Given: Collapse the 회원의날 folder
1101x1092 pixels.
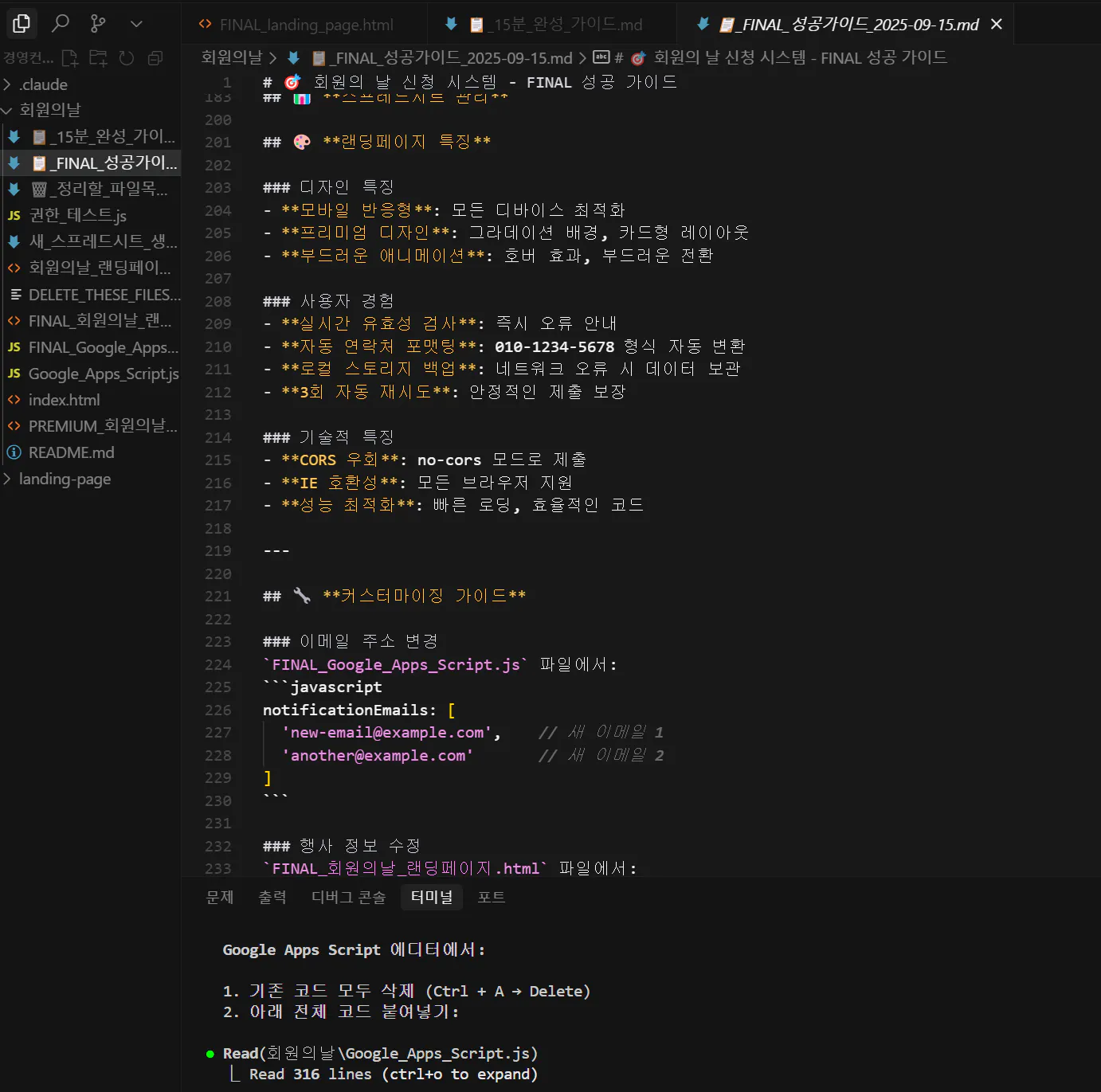Looking at the screenshot, I should (x=90, y=110).
